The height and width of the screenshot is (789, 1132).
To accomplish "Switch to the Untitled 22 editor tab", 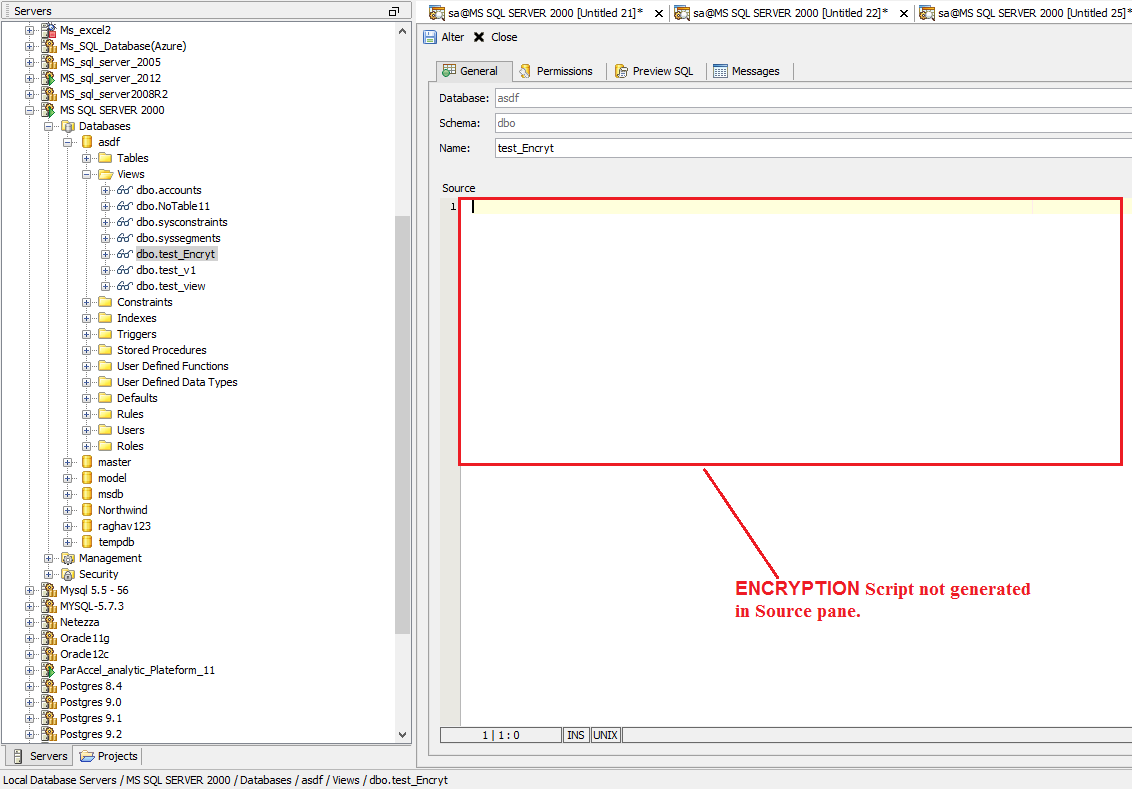I will pos(790,13).
